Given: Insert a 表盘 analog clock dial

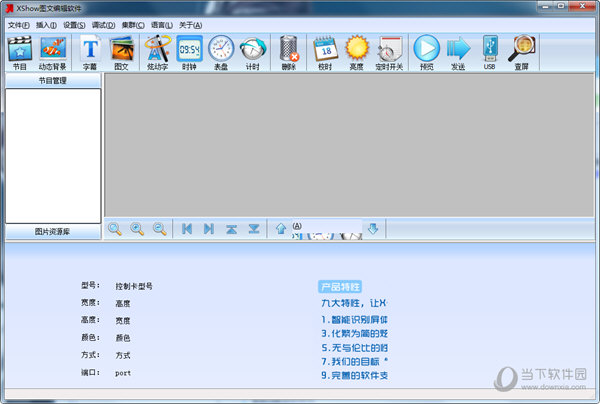Looking at the screenshot, I should (221, 53).
